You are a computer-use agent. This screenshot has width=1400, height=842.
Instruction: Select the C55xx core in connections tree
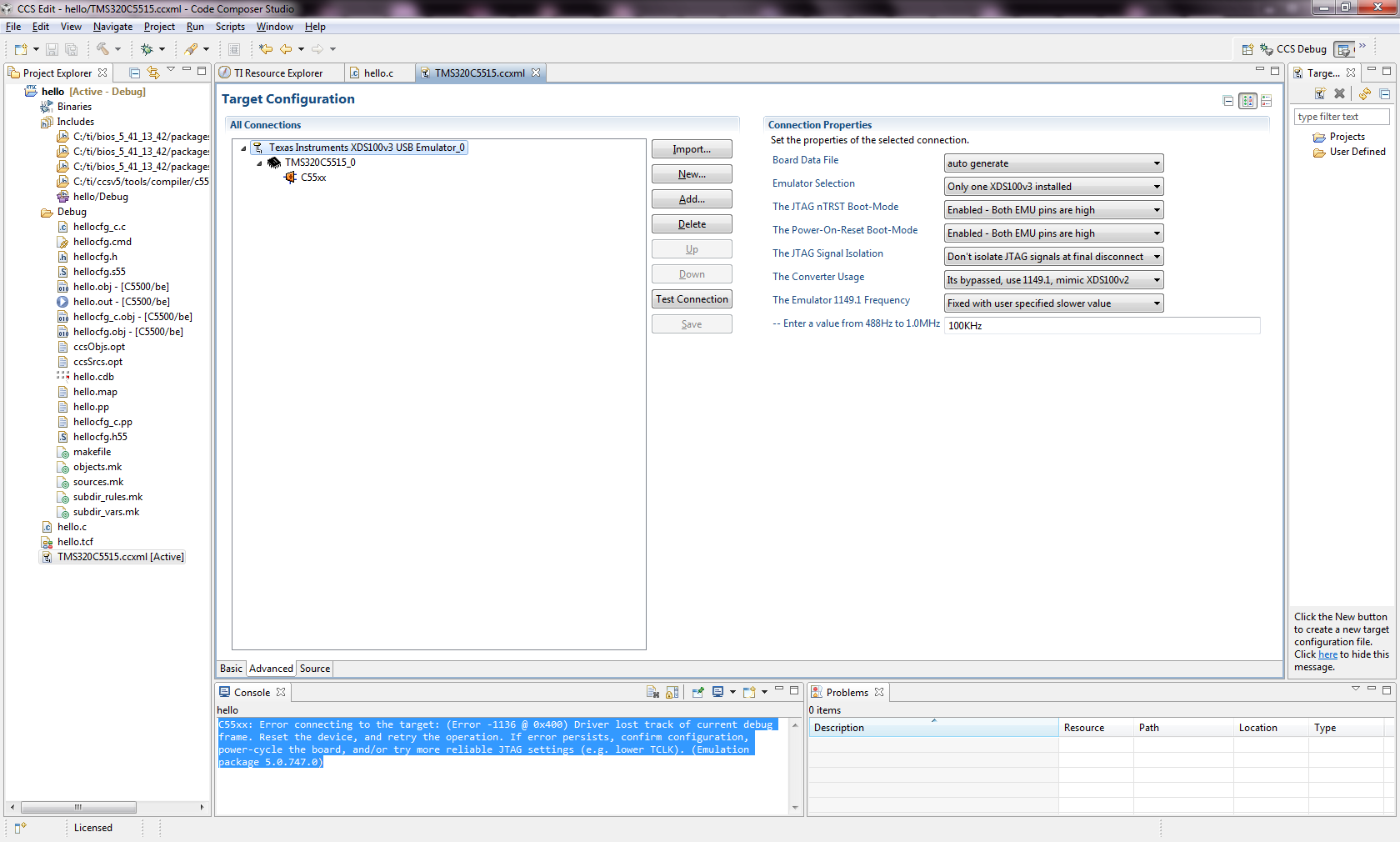[313, 178]
